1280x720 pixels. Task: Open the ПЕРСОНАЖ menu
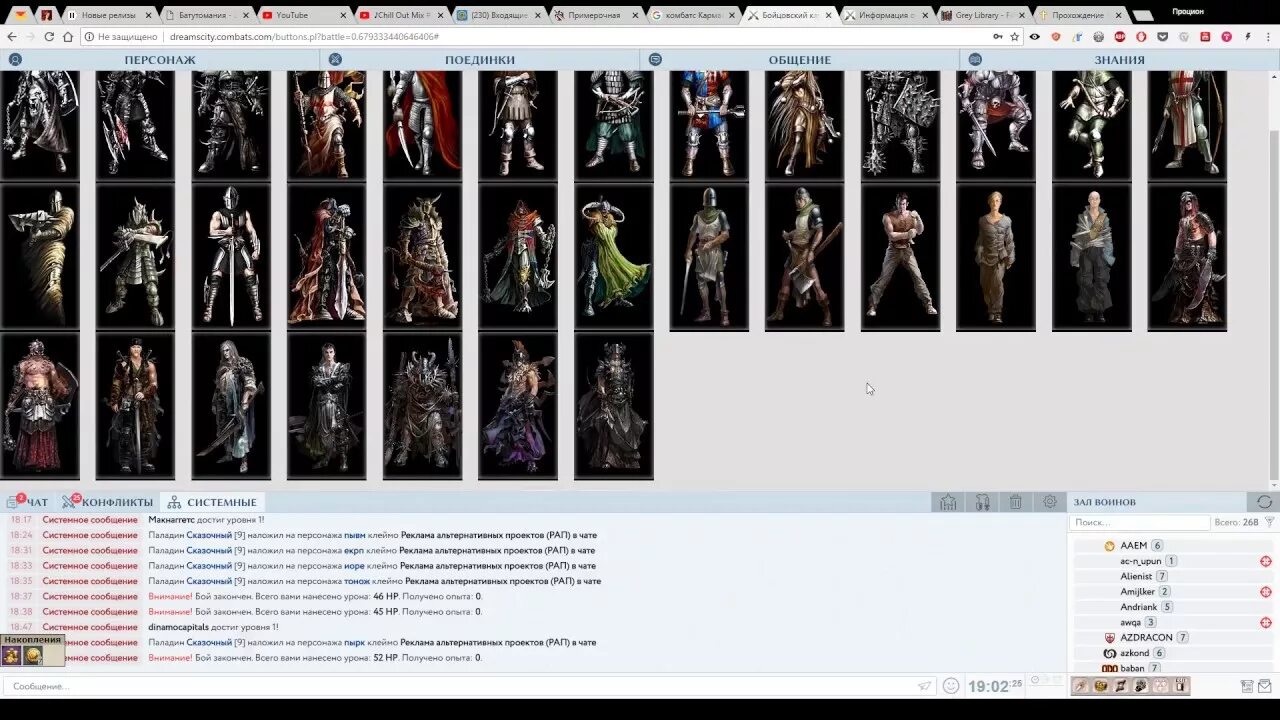160,60
